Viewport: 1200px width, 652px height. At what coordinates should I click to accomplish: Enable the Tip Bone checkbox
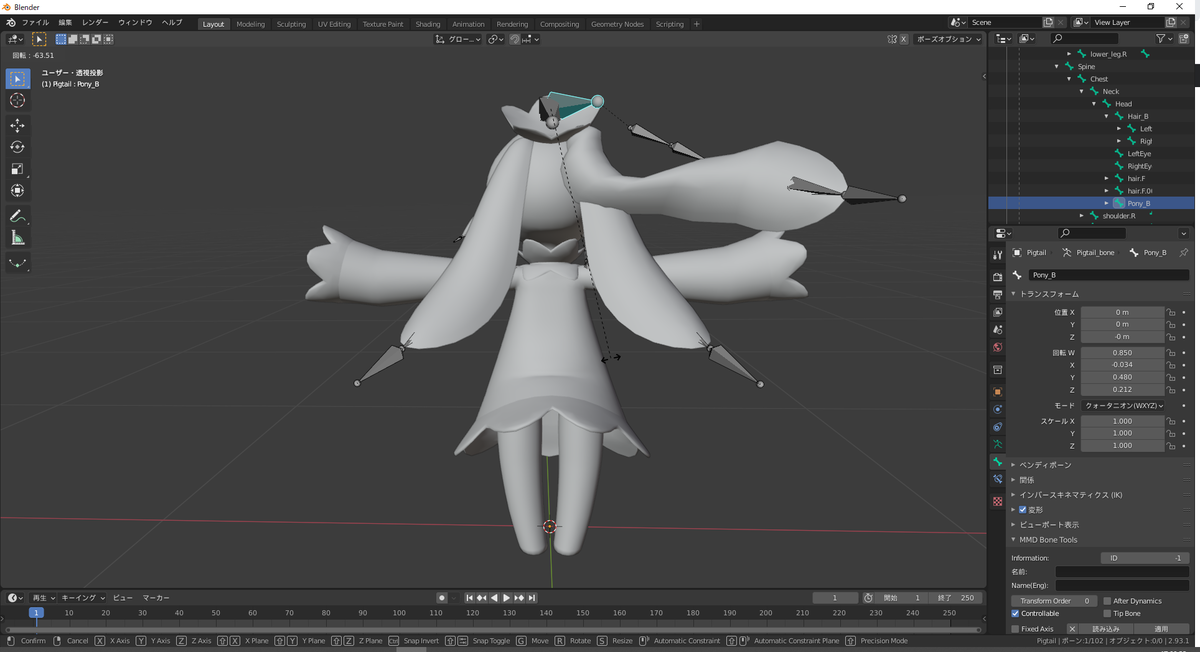[1107, 613]
